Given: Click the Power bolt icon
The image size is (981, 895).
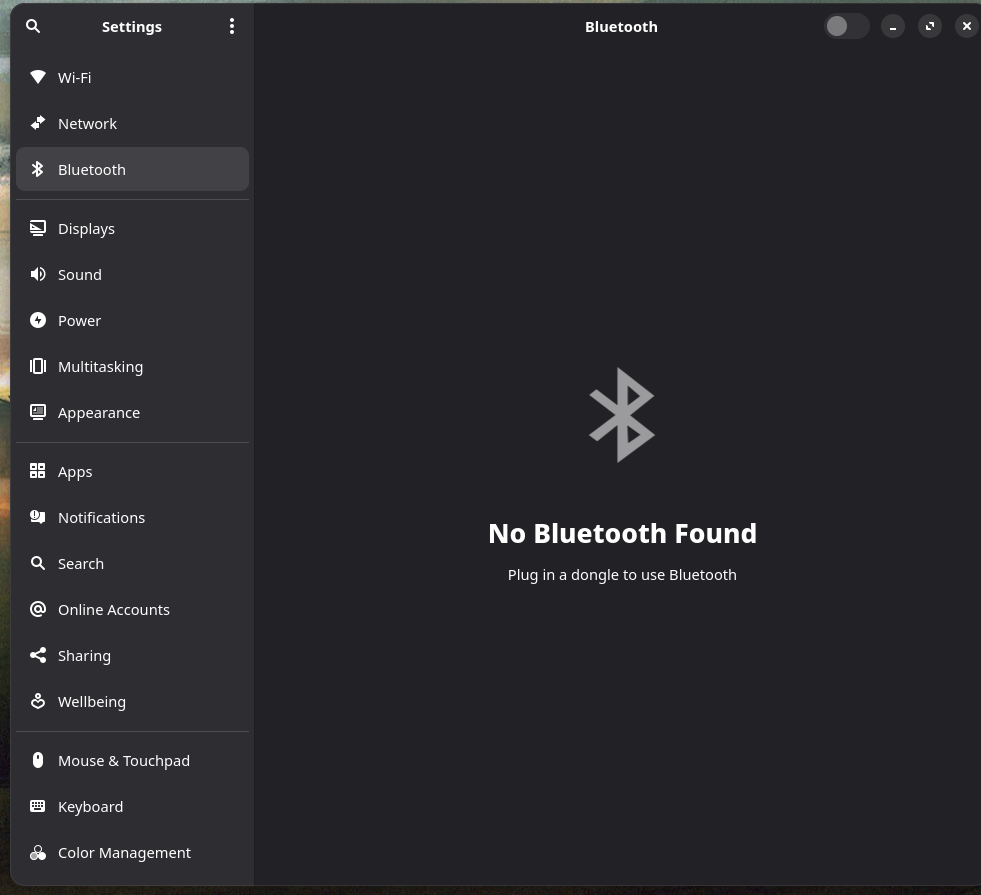Looking at the screenshot, I should pos(38,320).
